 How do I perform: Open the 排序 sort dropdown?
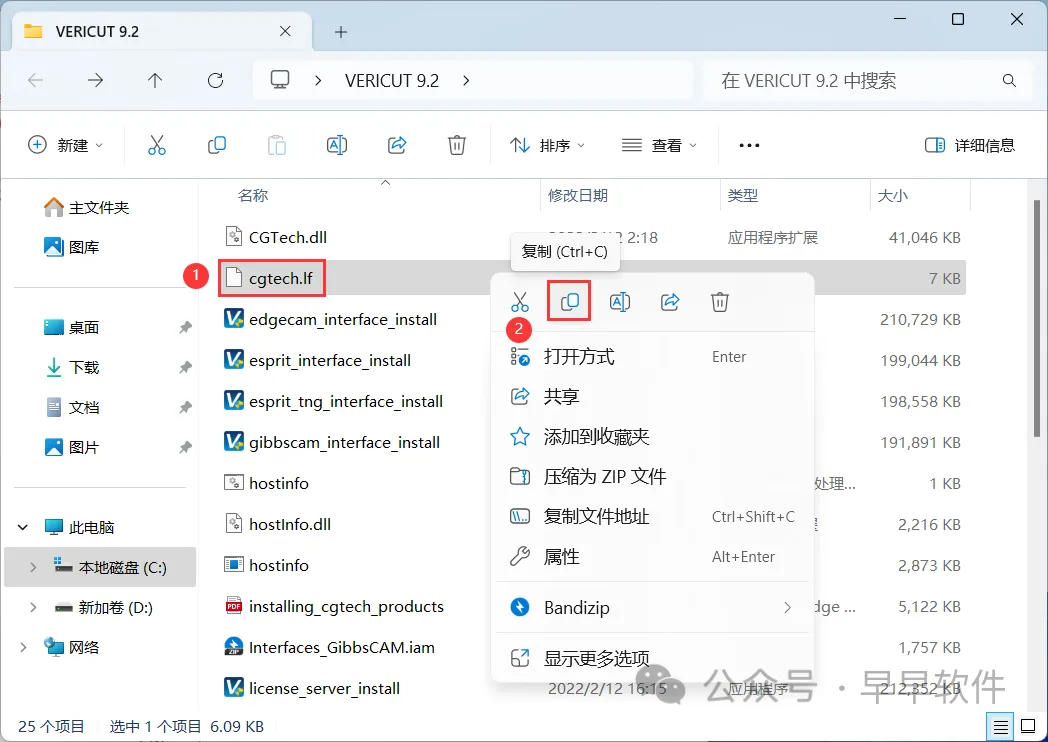[x=547, y=145]
